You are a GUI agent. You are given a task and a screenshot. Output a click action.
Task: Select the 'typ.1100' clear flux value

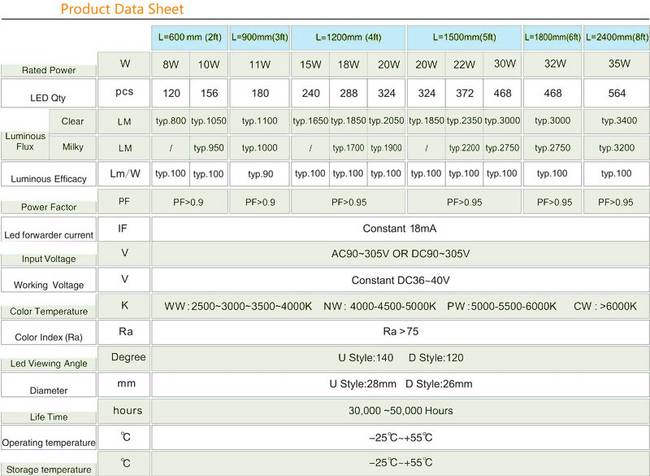pyautogui.click(x=260, y=121)
